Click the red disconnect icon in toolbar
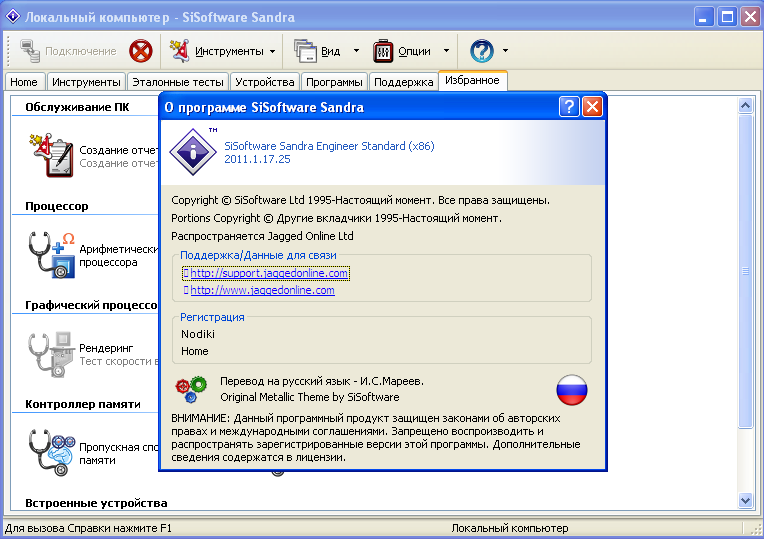This screenshot has height=539, width=764. tap(141, 51)
